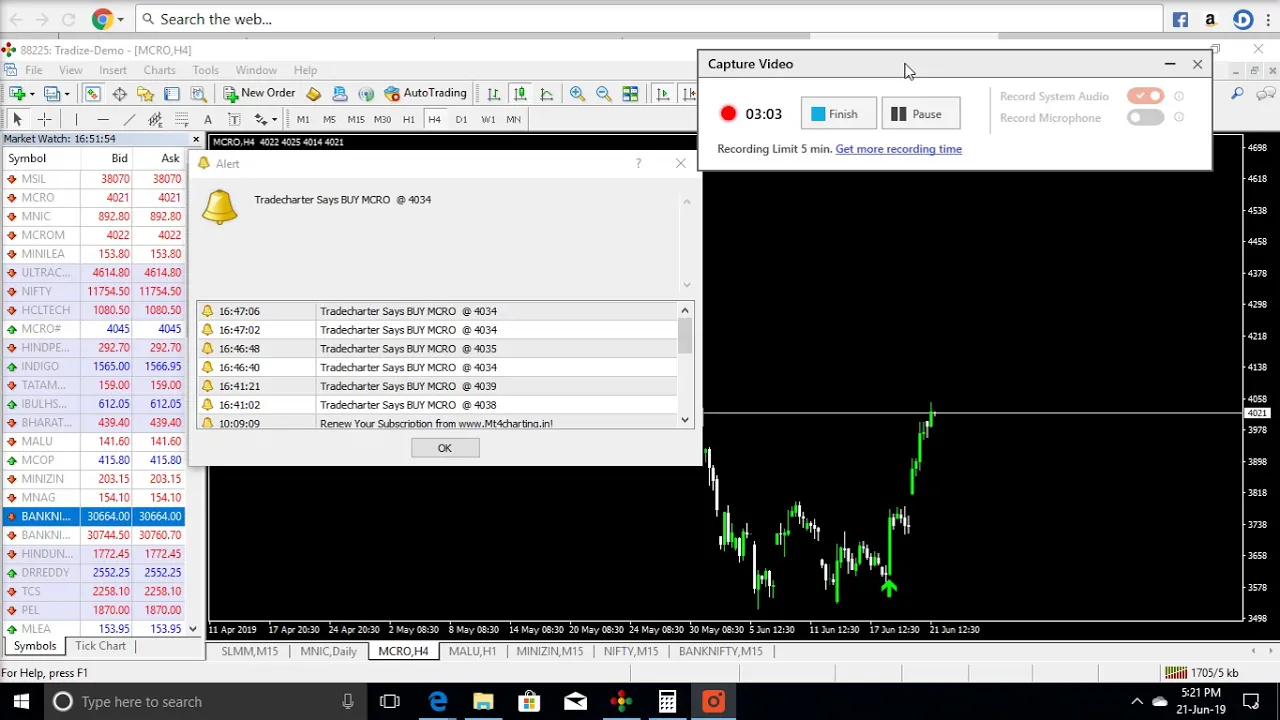Click OK in the Alert dialog
This screenshot has height=720, width=1280.
click(445, 448)
